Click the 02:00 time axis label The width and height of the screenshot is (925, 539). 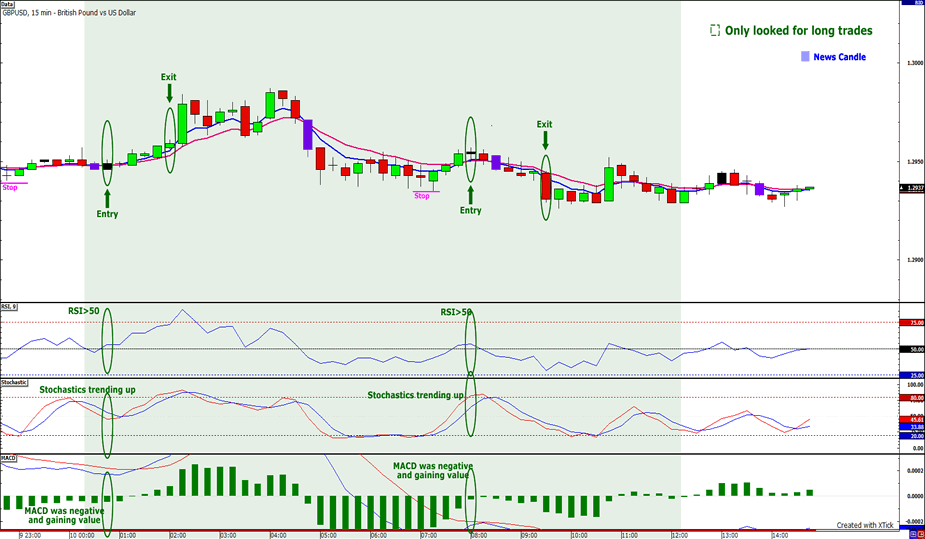(x=178, y=535)
